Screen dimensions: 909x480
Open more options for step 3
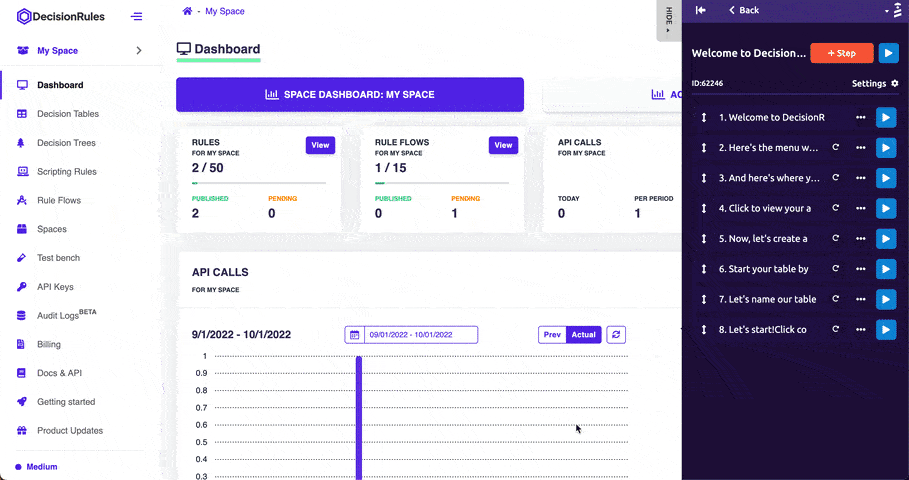(x=860, y=178)
